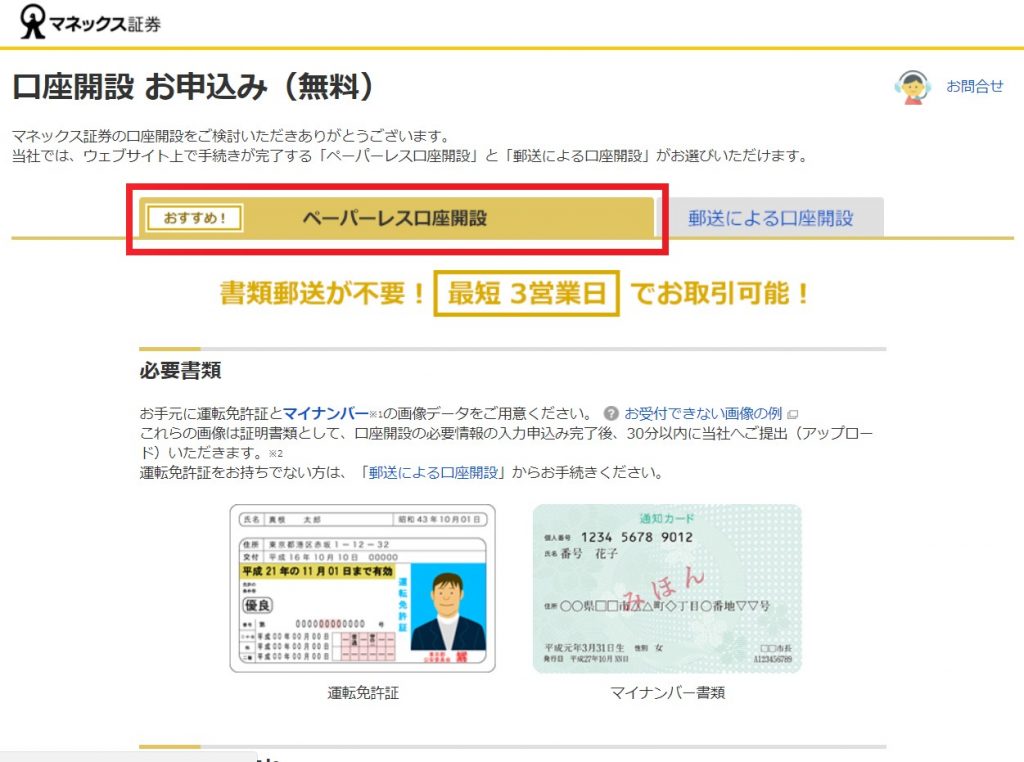This screenshot has width=1024, height=762.
Task: Click the マイナンバー書類 caption
Action: coord(667,693)
